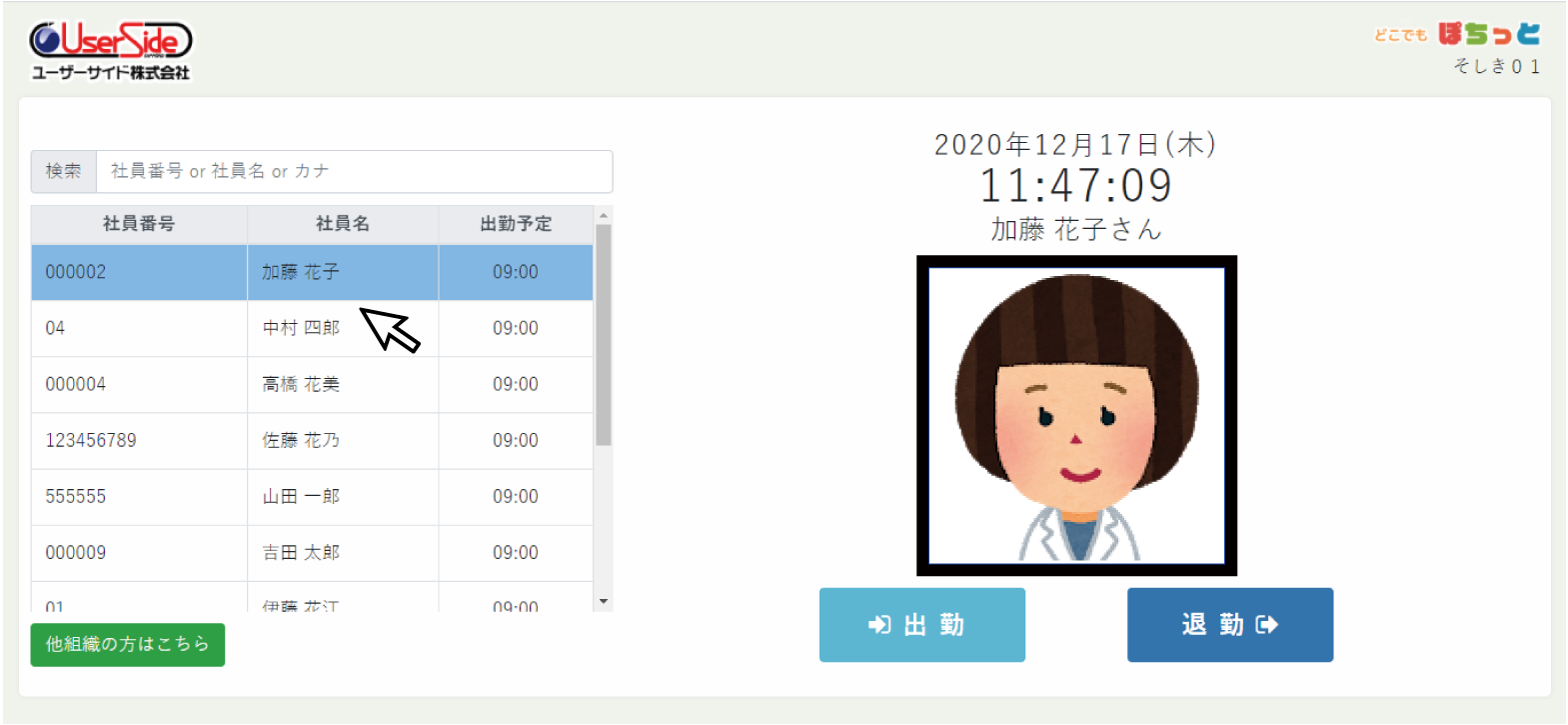Pick 山田 一郎 from the table
1568x725 pixels.
tap(301, 496)
